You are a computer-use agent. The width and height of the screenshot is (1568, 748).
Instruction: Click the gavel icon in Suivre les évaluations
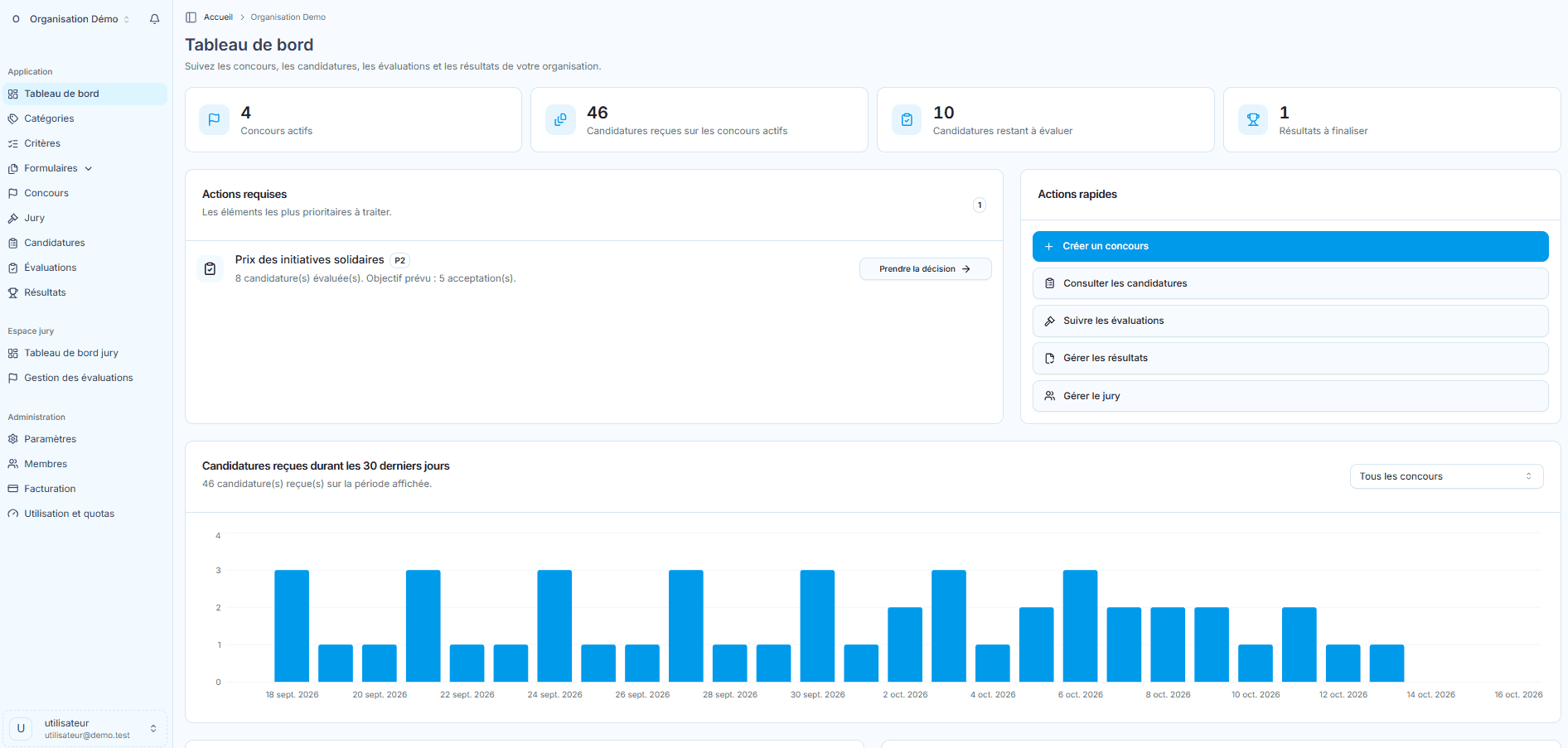pos(1050,321)
